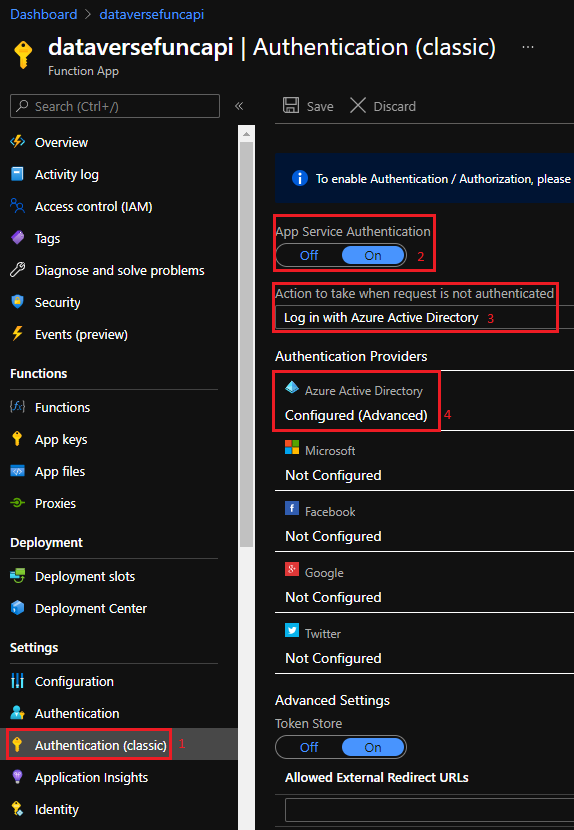Image resolution: width=574 pixels, height=830 pixels.
Task: Click the App keys key icon
Action: (x=17, y=439)
